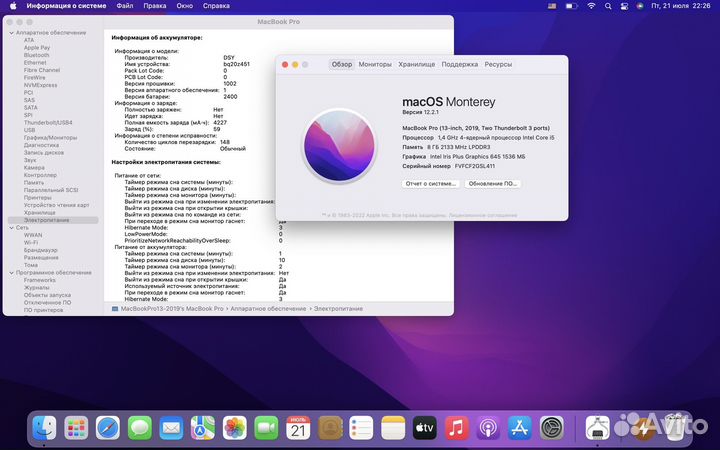Select Журналы in the sidebar
Viewport: 720px width, 450px height.
pyautogui.click(x=36, y=287)
